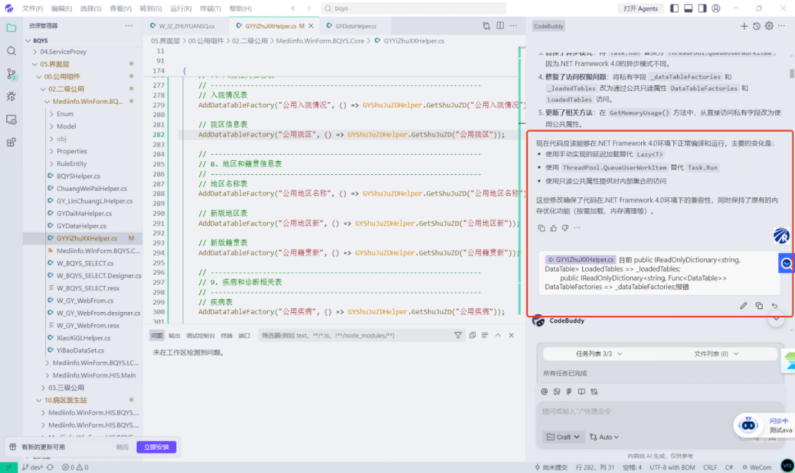Open the Remote Explorer view
The image size is (795, 473).
click(x=11, y=120)
